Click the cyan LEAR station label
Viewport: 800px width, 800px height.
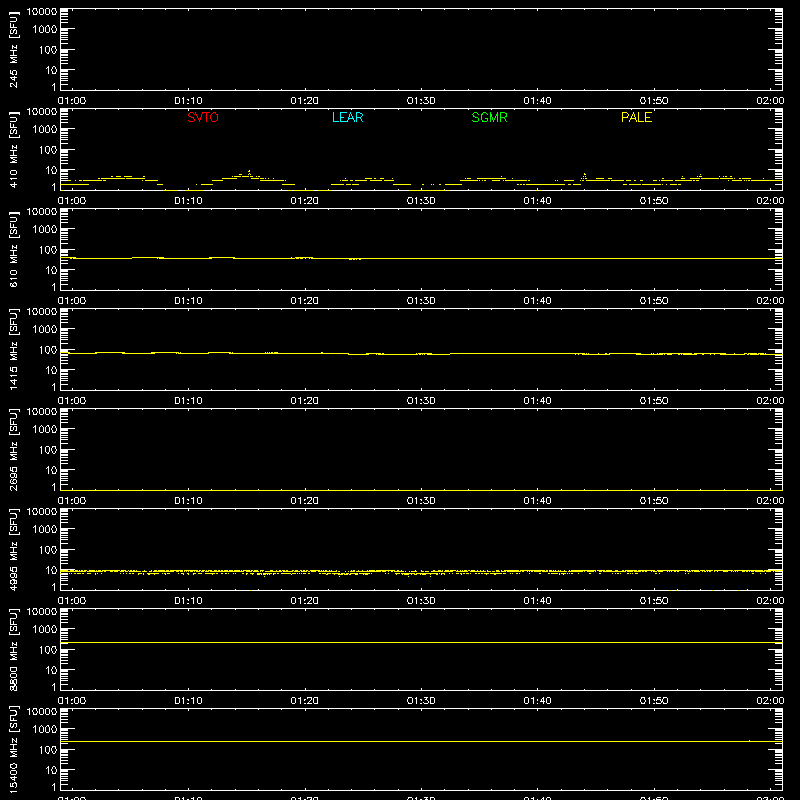tap(347, 117)
